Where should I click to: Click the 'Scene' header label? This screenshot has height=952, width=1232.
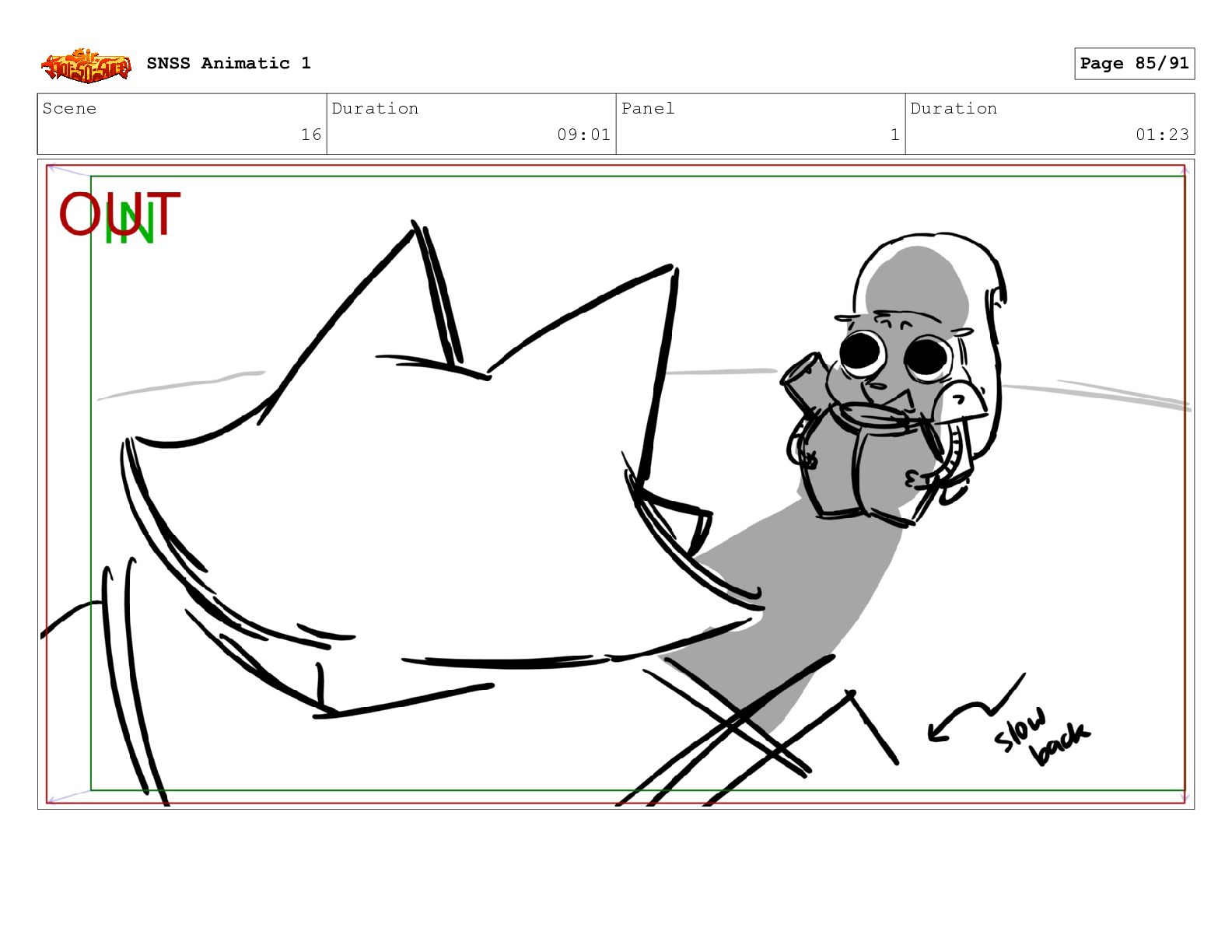(69, 108)
